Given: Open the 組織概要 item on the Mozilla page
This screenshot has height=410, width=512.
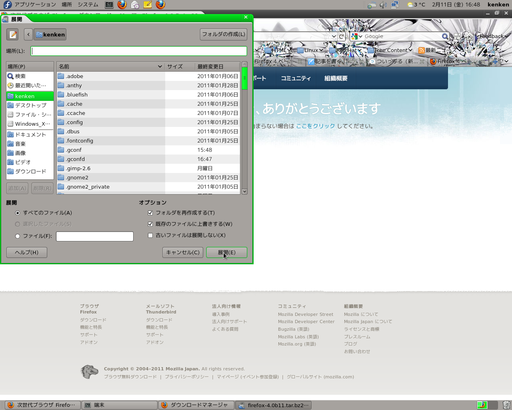Looking at the screenshot, I should [336, 78].
